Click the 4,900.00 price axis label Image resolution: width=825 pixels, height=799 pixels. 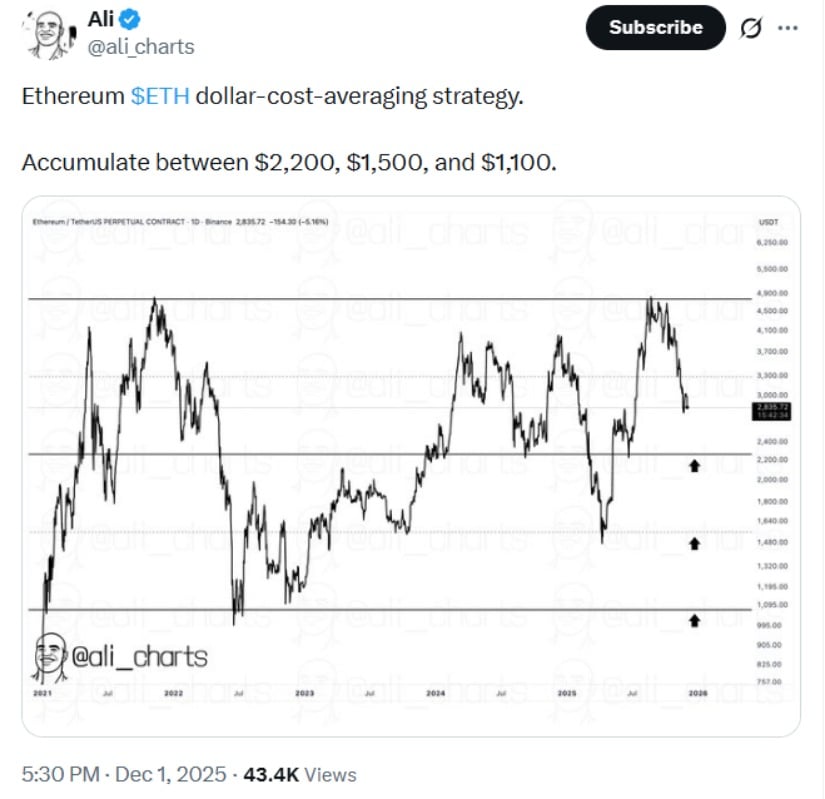(772, 293)
